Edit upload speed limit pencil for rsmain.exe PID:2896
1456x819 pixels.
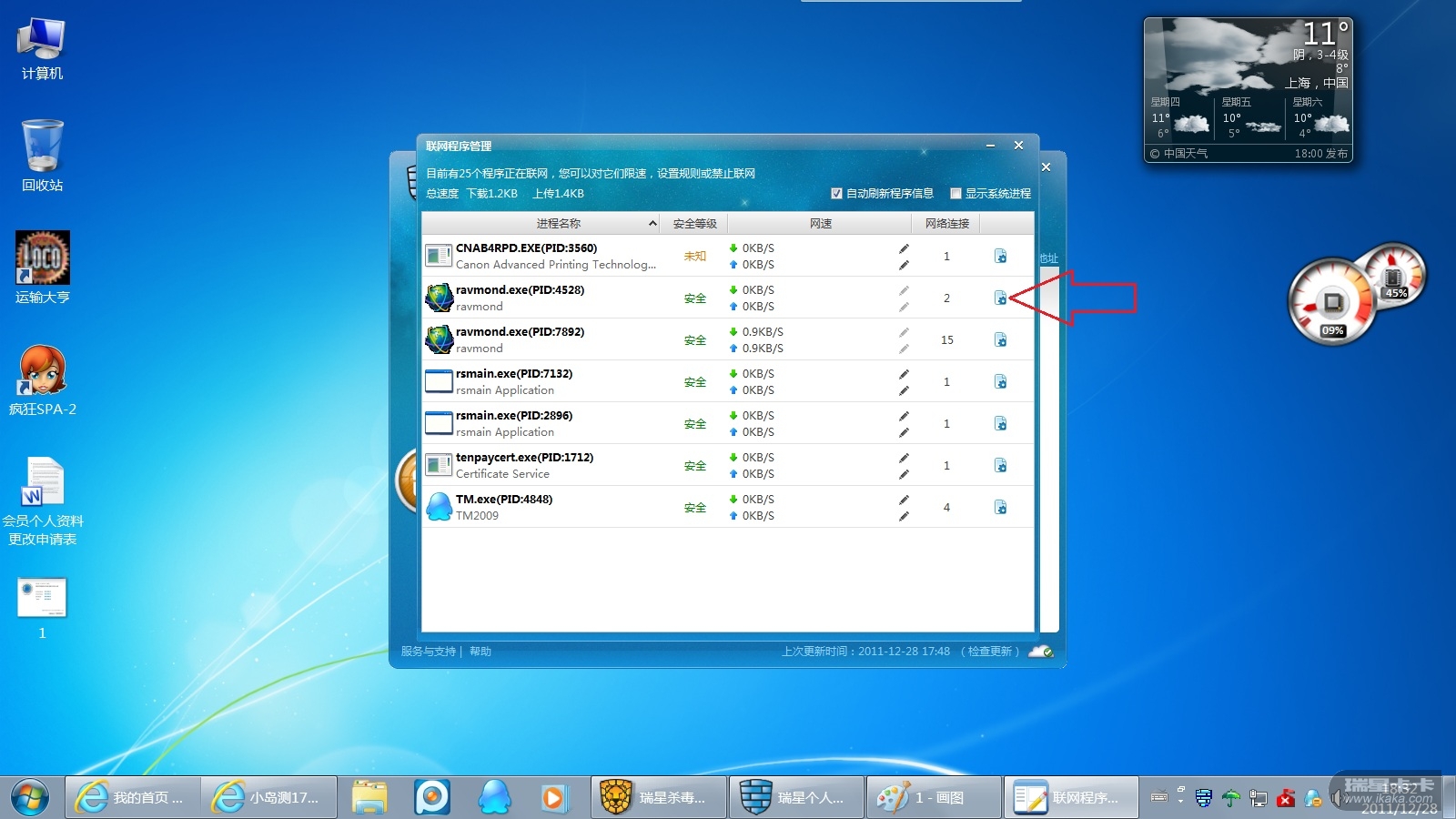point(904,432)
